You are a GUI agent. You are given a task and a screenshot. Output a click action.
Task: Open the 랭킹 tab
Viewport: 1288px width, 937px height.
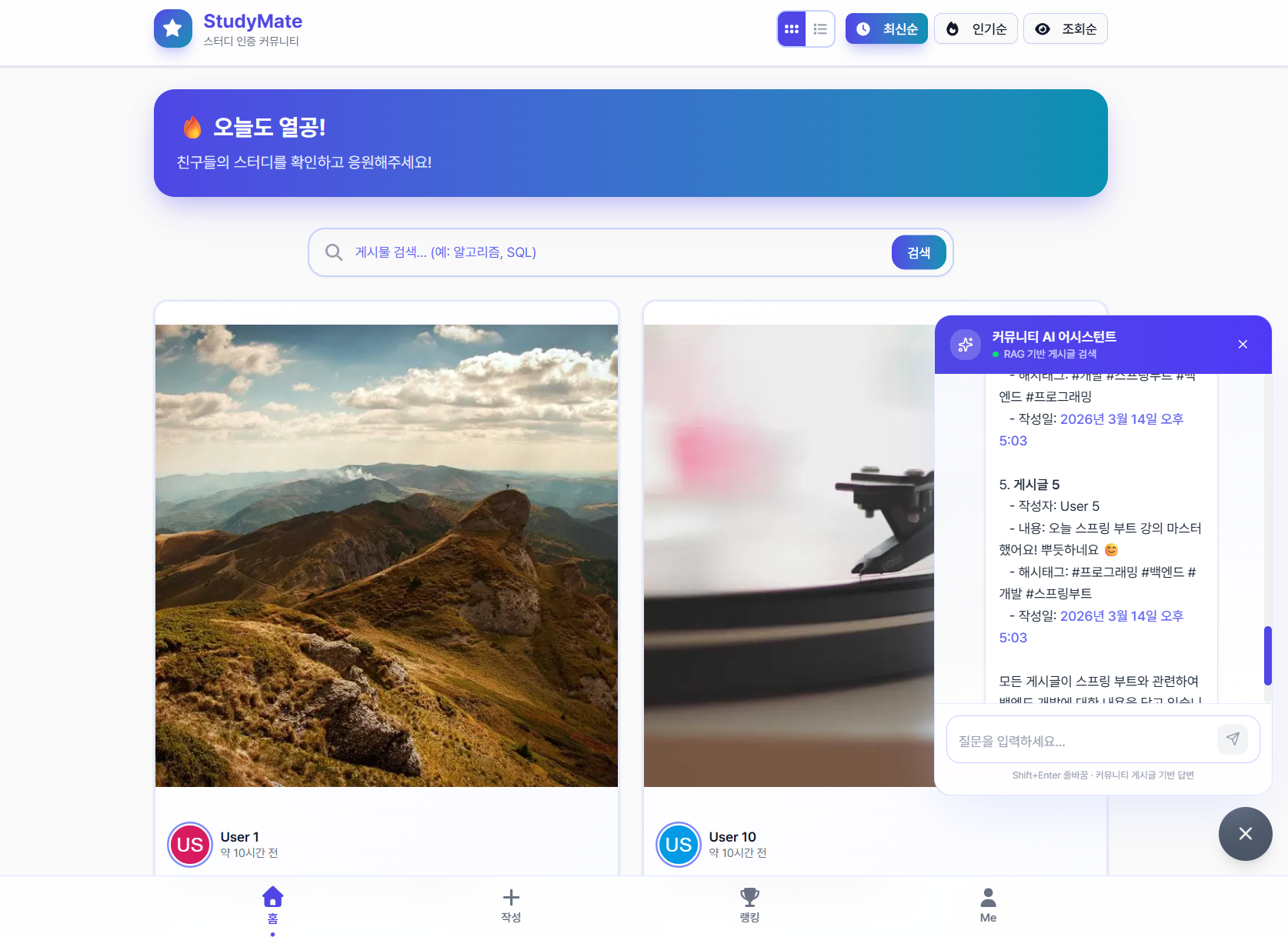tap(749, 905)
